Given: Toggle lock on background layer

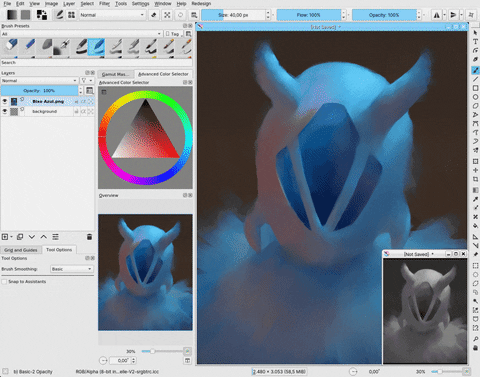Looking at the screenshot, I should 76,111.
